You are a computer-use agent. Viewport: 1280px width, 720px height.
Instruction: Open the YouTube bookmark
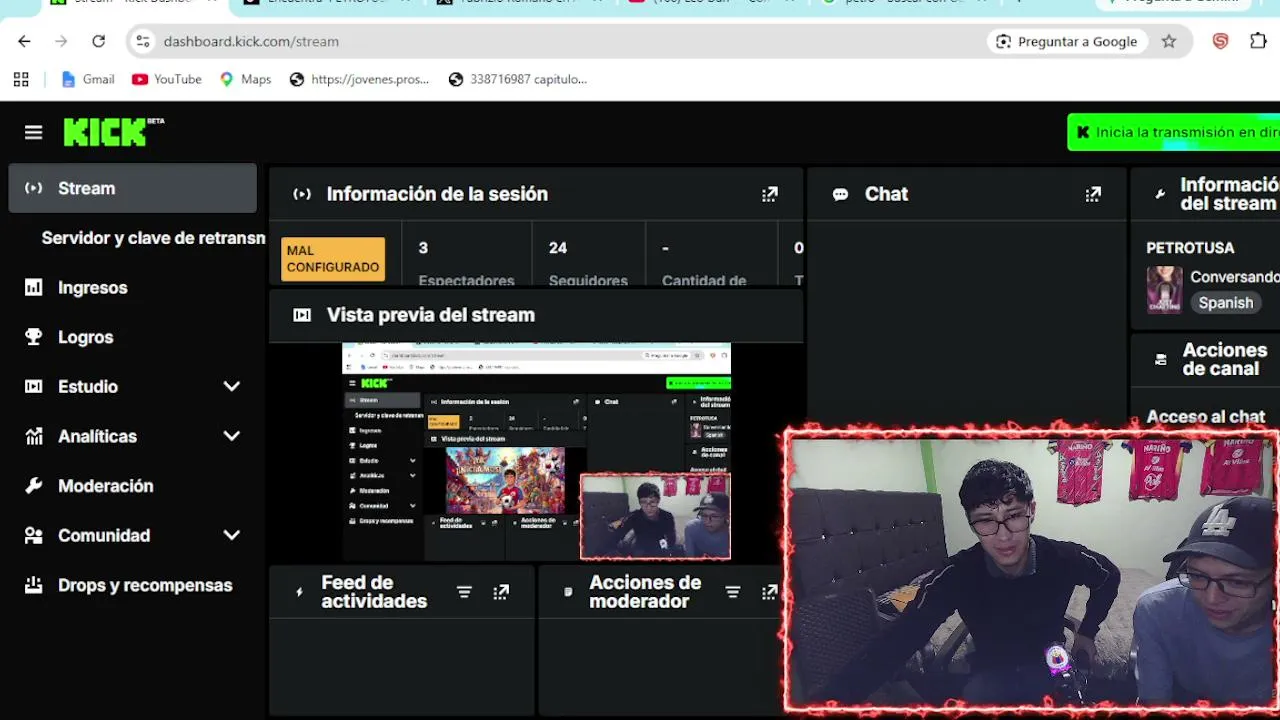167,79
